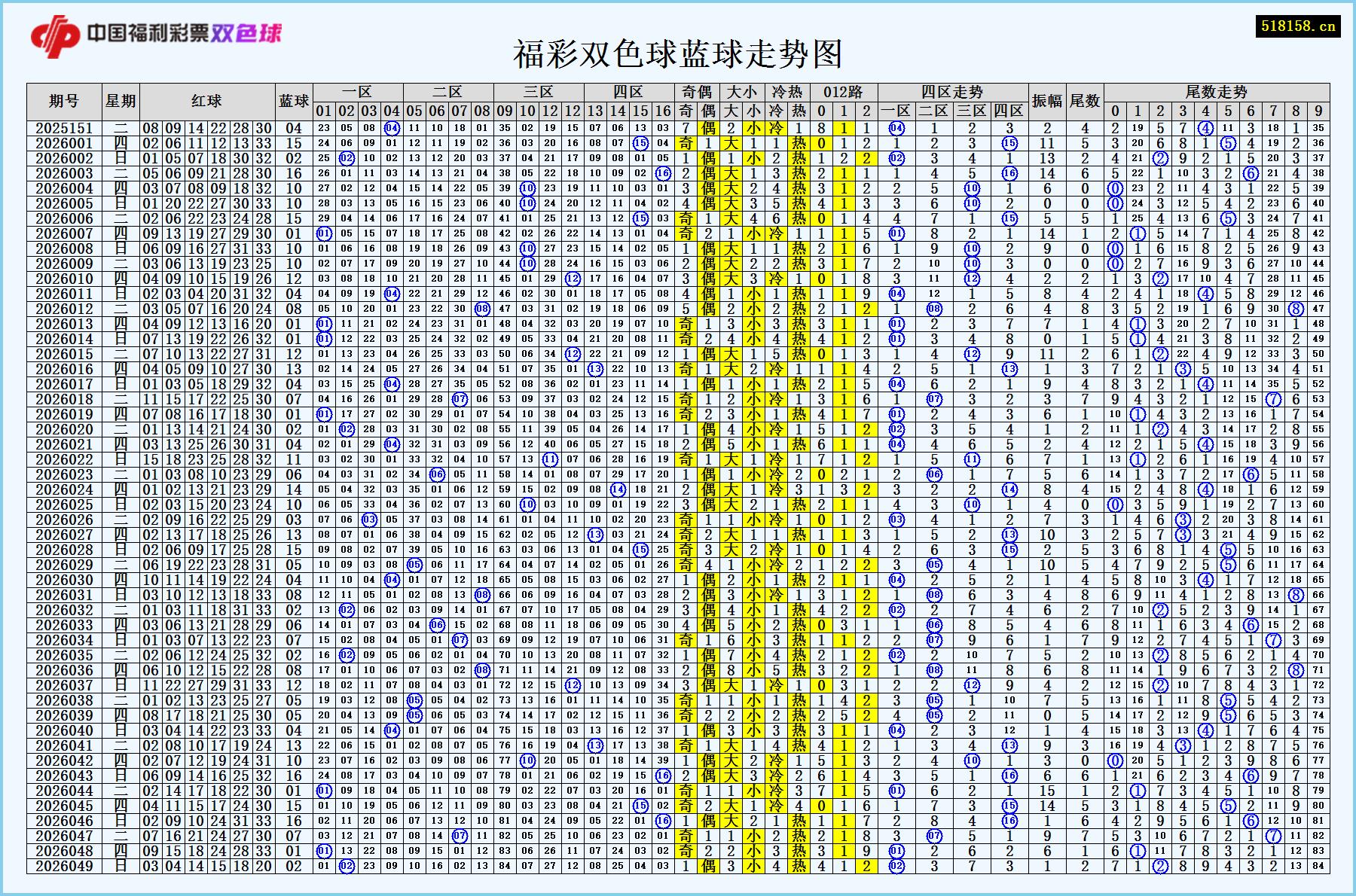Image resolution: width=1356 pixels, height=896 pixels.
Task: Click red balls 08 09 14 22 28 30
Action: [207, 128]
